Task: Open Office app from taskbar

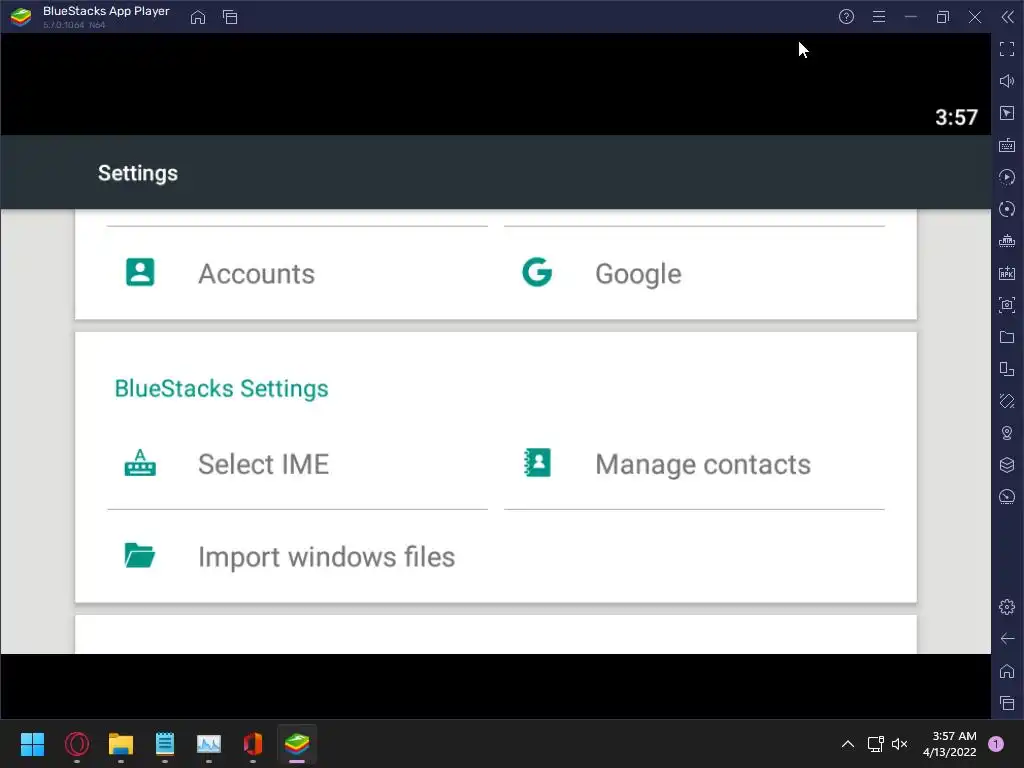Action: (253, 744)
